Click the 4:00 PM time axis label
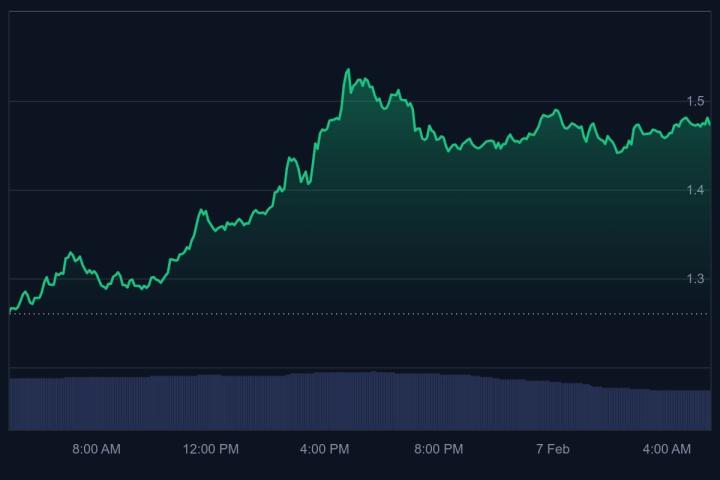The height and width of the screenshot is (480, 720). (x=324, y=450)
